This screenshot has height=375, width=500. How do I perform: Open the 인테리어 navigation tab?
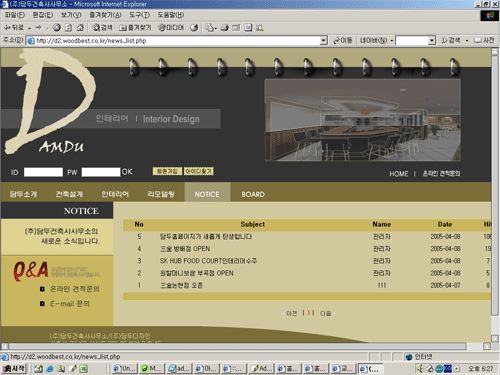click(x=115, y=194)
